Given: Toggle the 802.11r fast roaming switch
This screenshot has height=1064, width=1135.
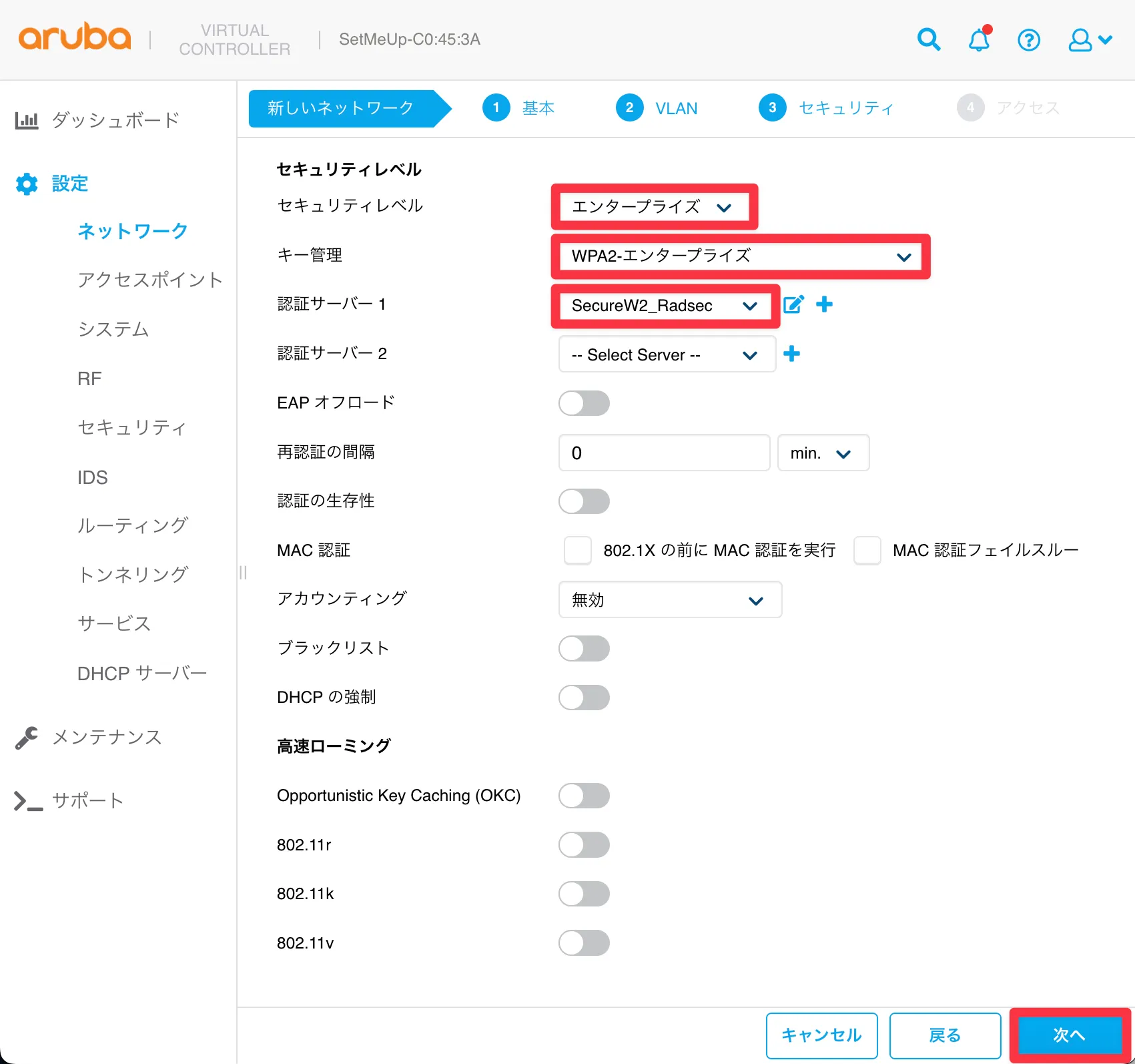Looking at the screenshot, I should (584, 845).
